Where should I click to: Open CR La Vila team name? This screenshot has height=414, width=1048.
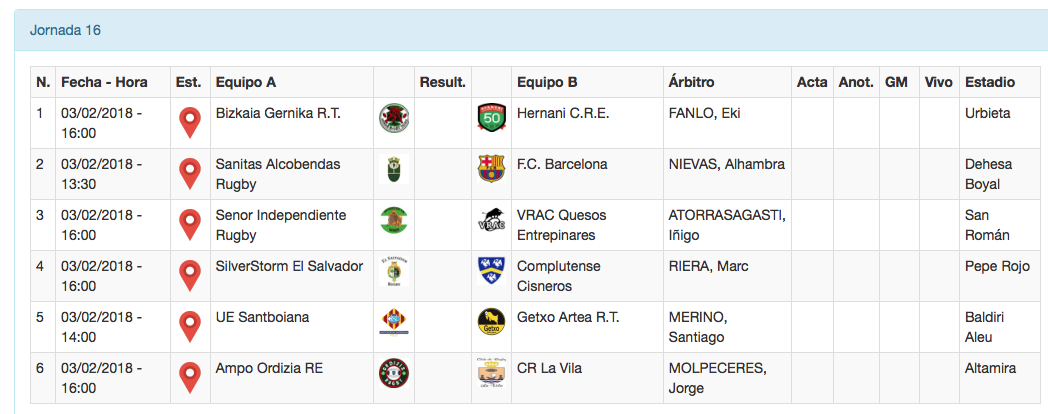(x=549, y=368)
